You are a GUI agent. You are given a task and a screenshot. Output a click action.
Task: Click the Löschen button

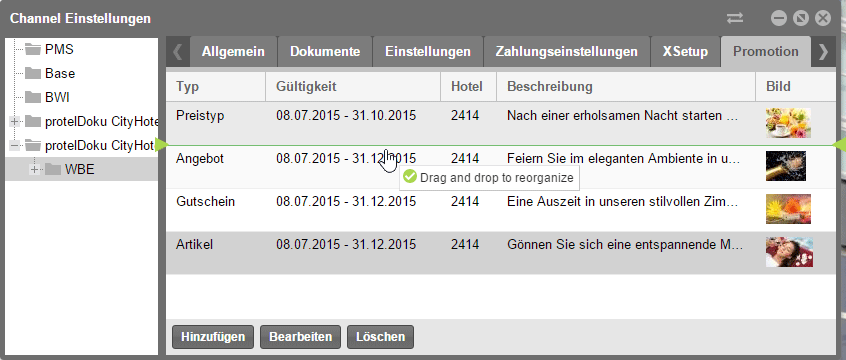pos(380,337)
